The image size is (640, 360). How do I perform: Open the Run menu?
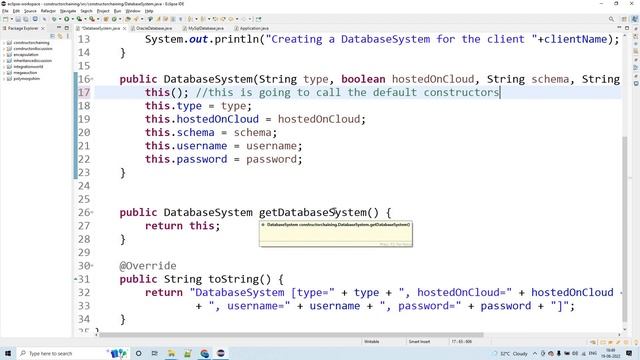117,11
